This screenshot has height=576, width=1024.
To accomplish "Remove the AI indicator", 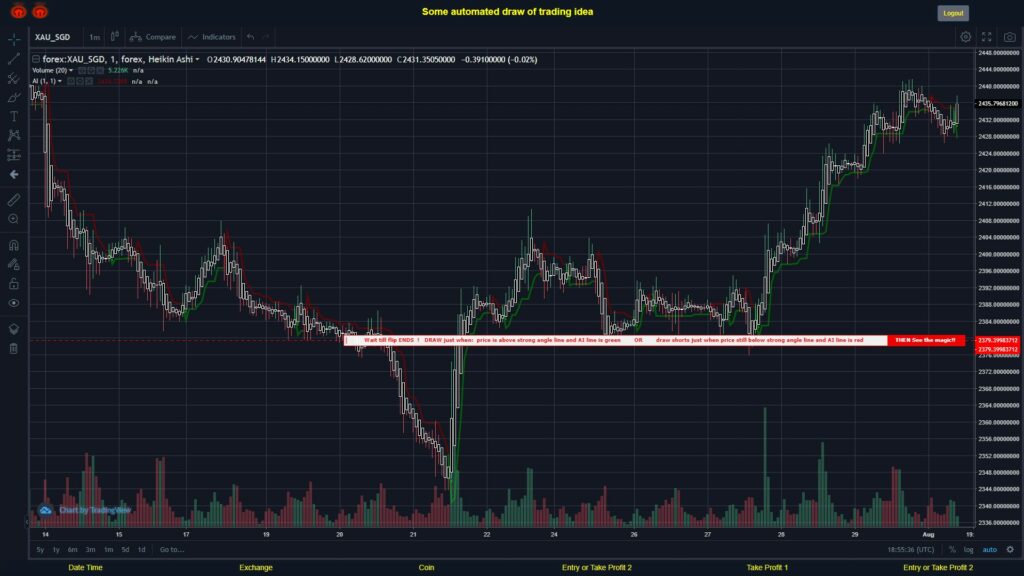I will (x=89, y=82).
